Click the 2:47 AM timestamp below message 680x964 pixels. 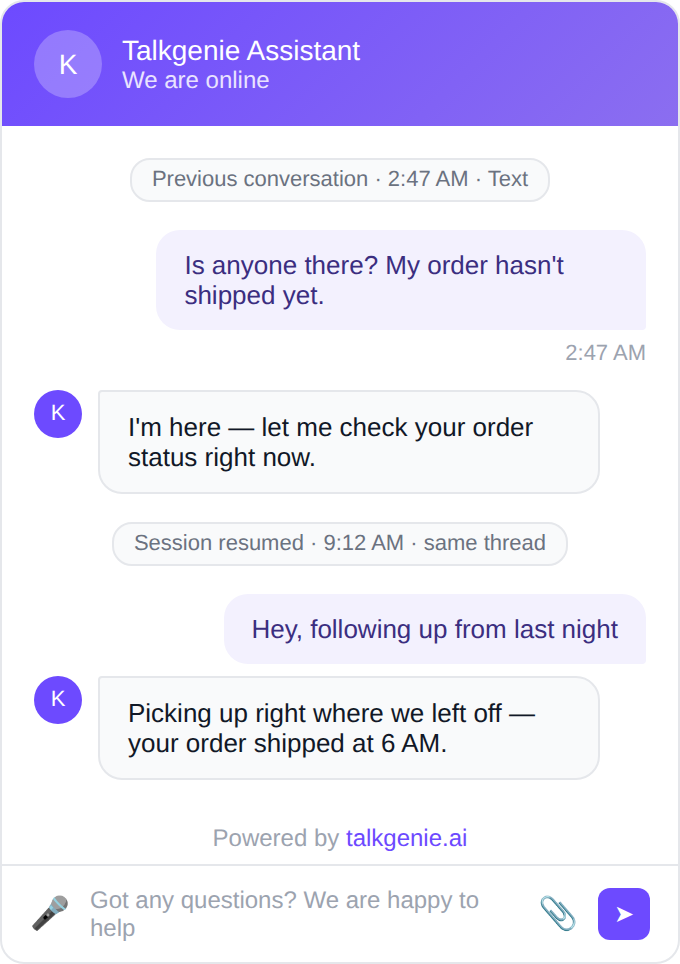pos(605,353)
